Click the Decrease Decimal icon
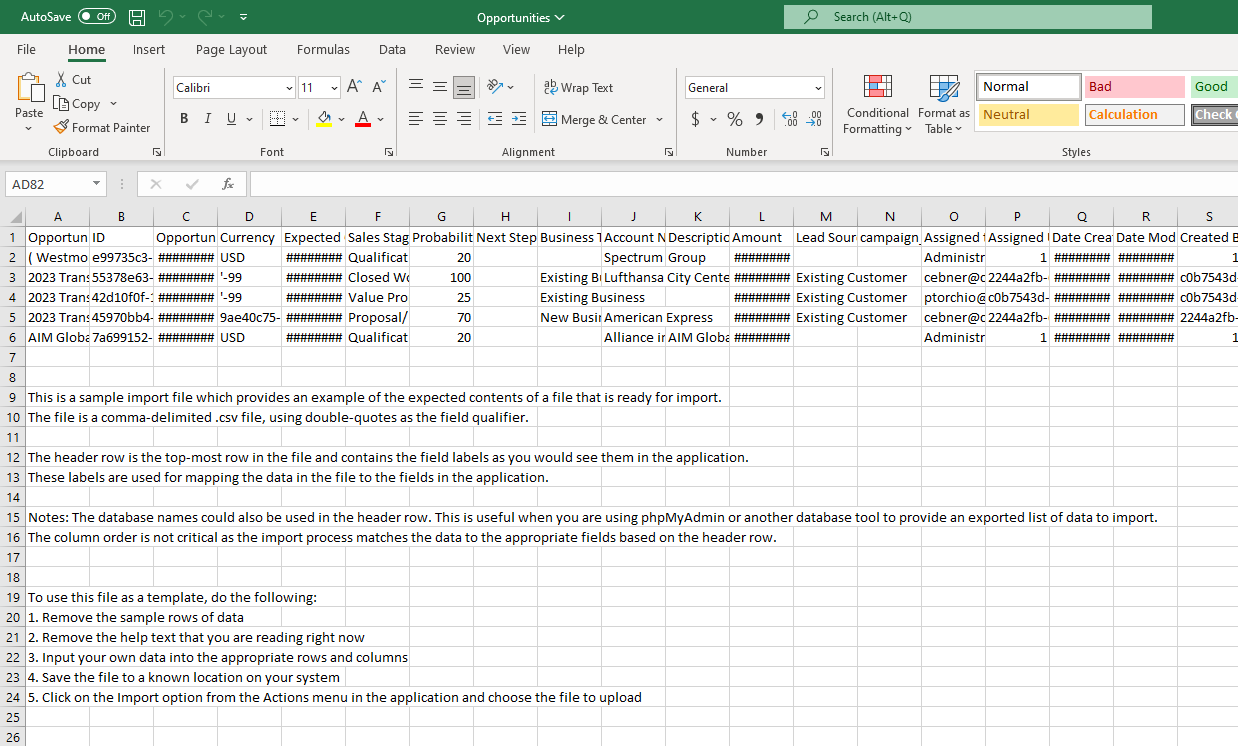This screenshot has width=1238, height=746. click(x=815, y=119)
